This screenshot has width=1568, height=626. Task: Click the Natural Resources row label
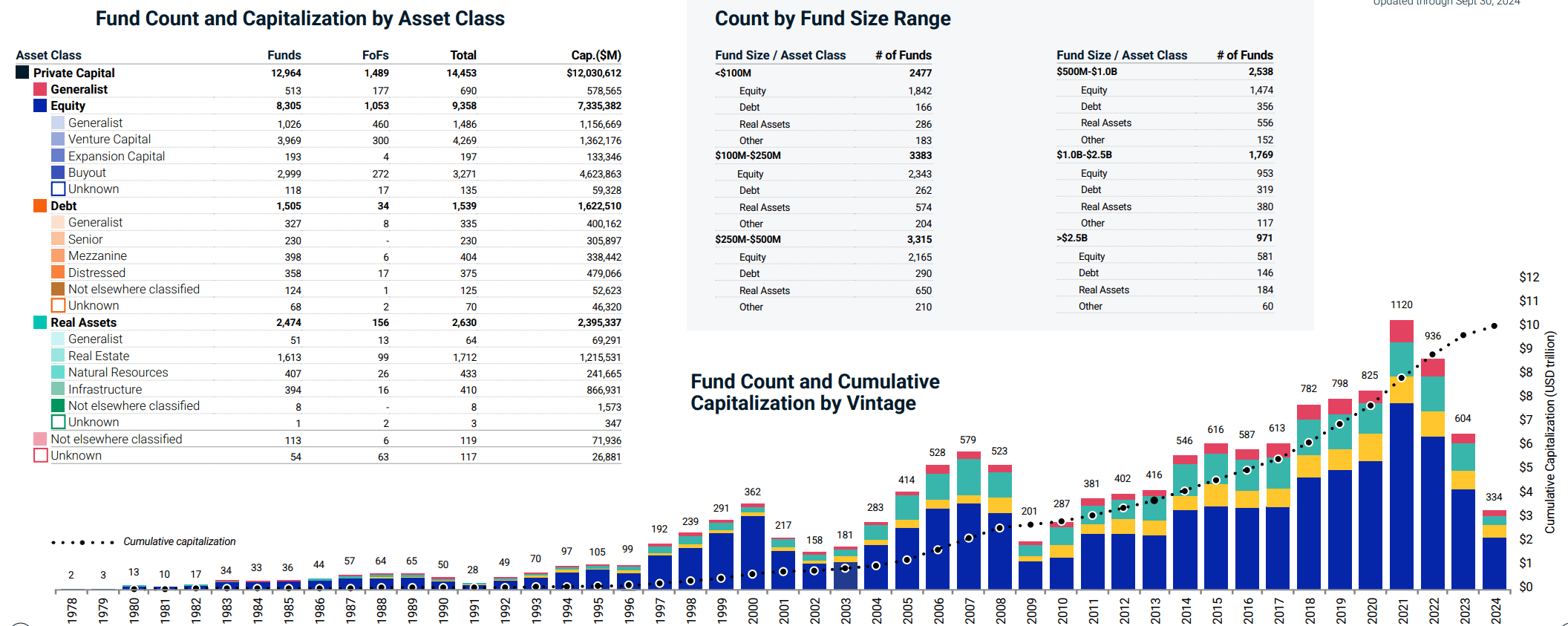pos(118,373)
